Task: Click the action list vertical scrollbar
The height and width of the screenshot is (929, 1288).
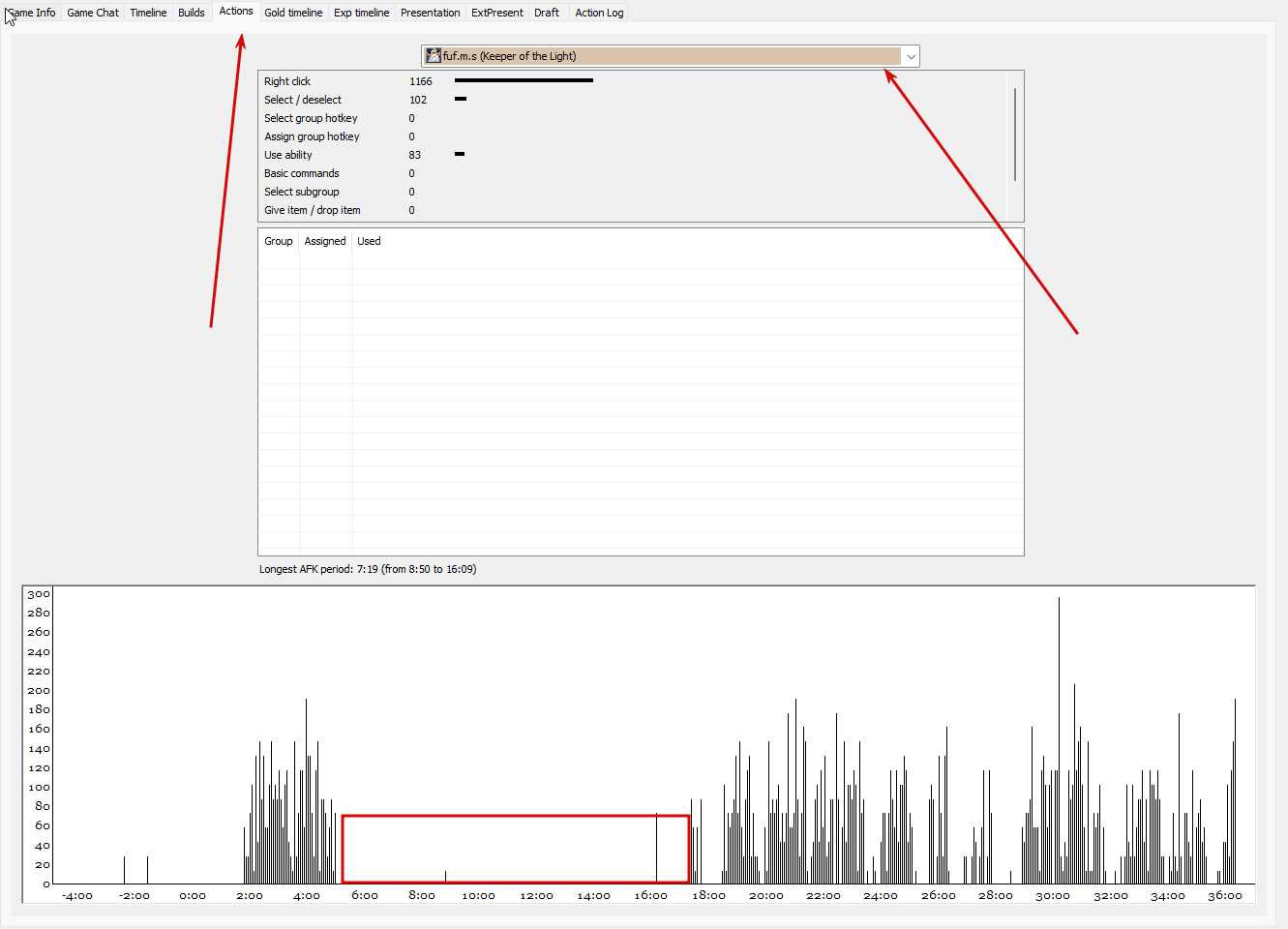Action: [x=1014, y=134]
